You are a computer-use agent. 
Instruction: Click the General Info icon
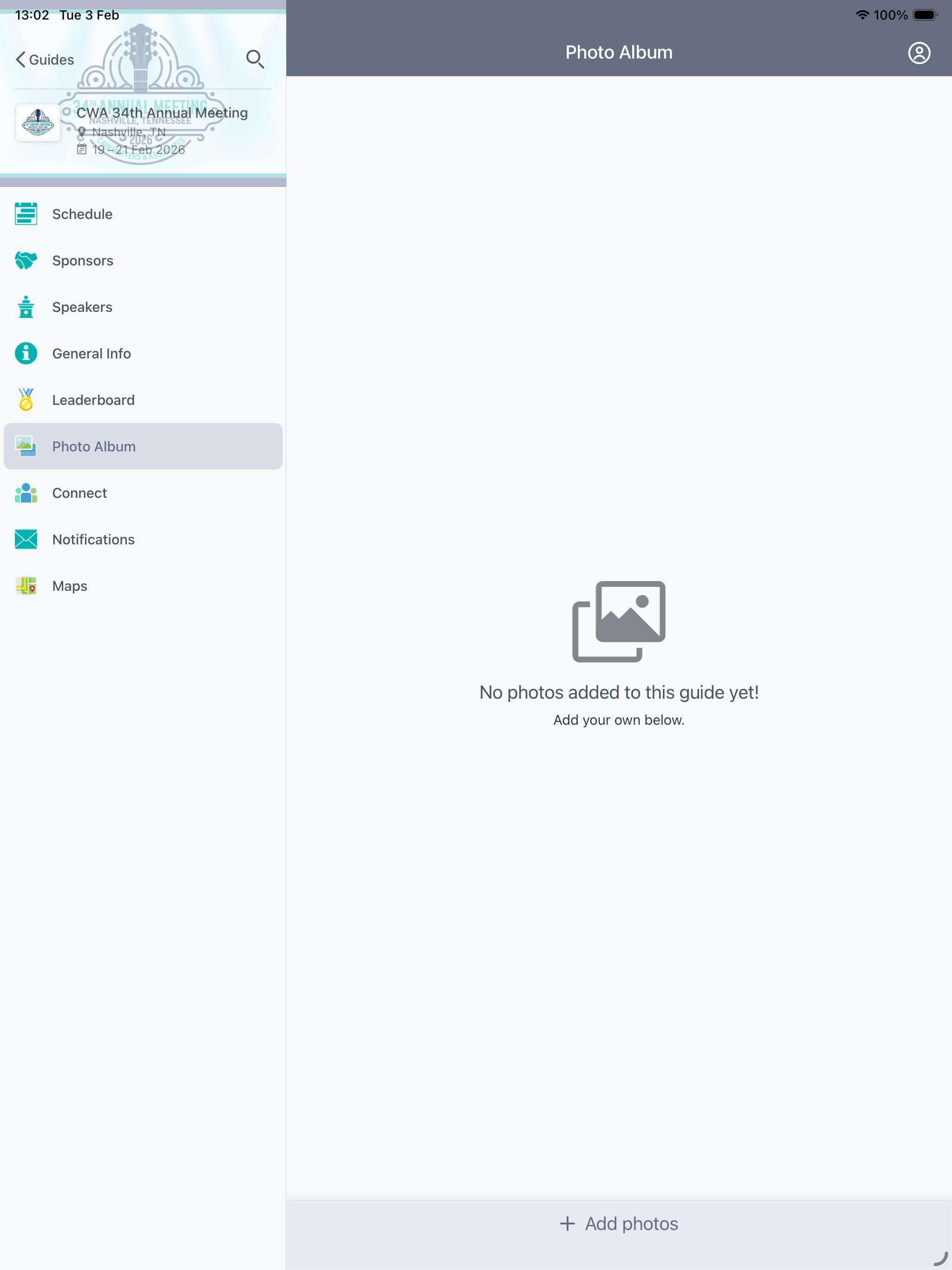(x=26, y=354)
